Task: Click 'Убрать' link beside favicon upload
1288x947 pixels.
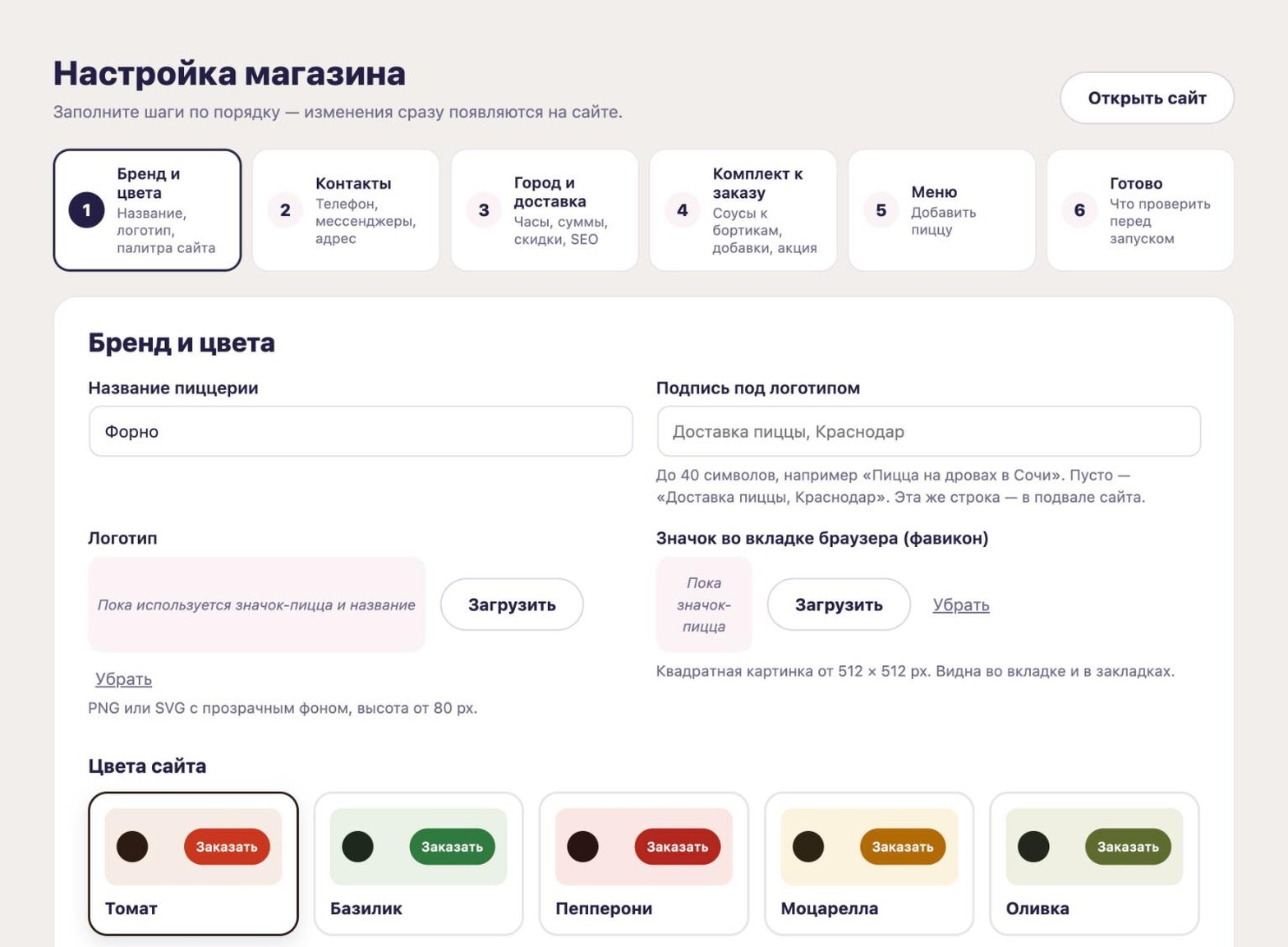Action: [x=961, y=605]
